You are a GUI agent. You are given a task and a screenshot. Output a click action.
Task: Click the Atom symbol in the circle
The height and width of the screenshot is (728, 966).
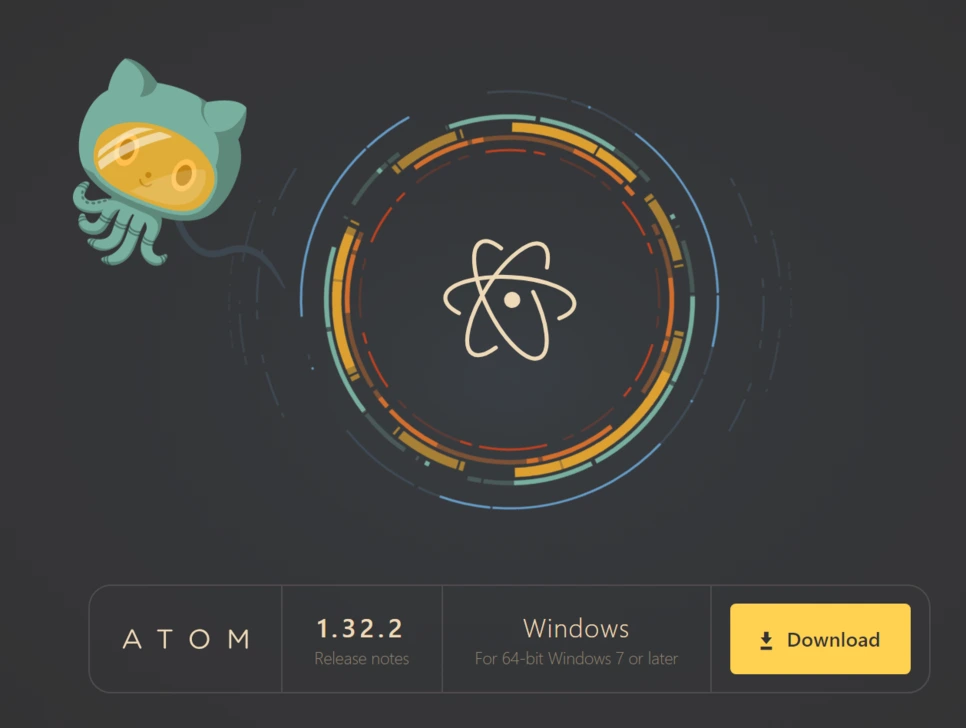509,299
